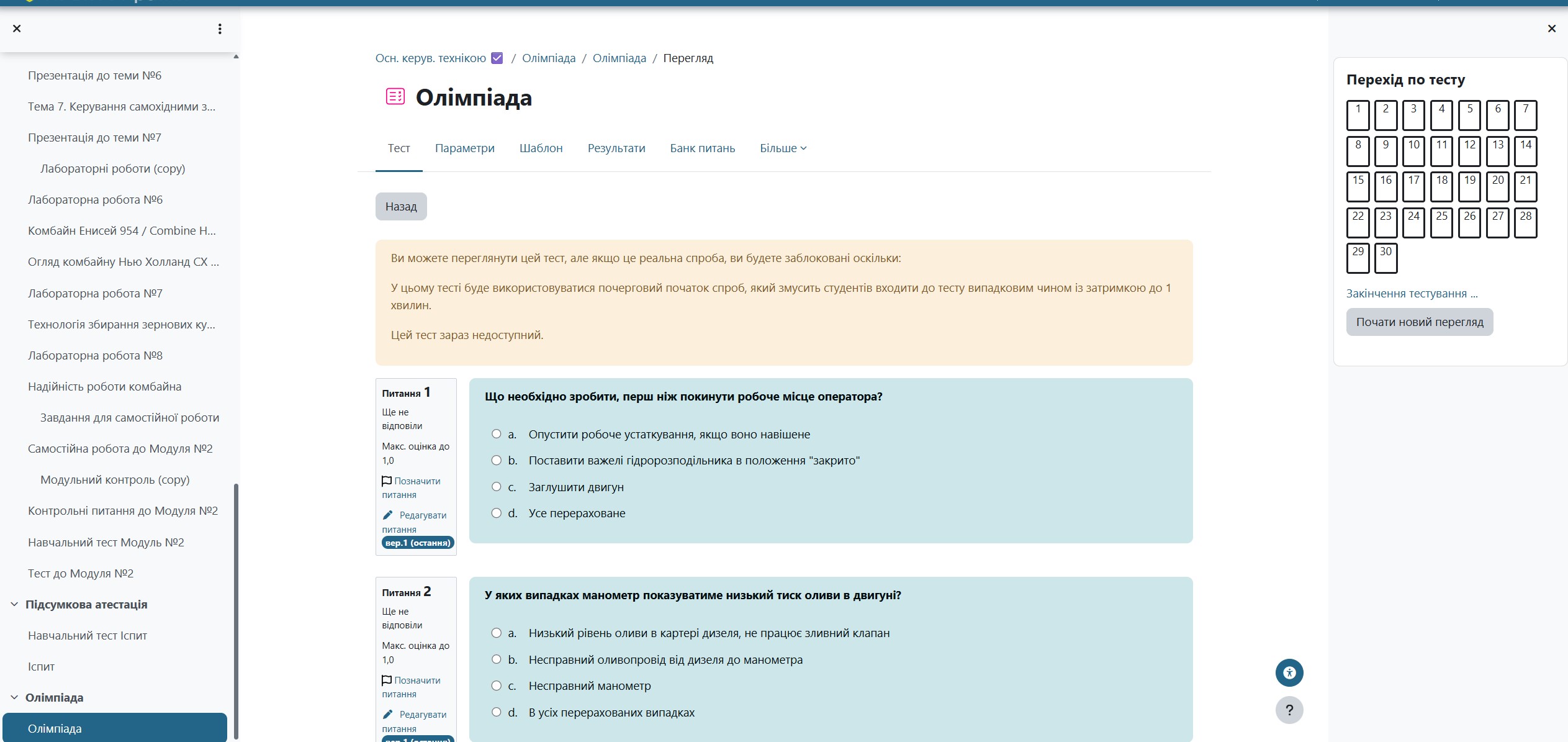Select answer c 'Заглушити двигун'
Screen dimensions: 1568x742
[x=496, y=487]
